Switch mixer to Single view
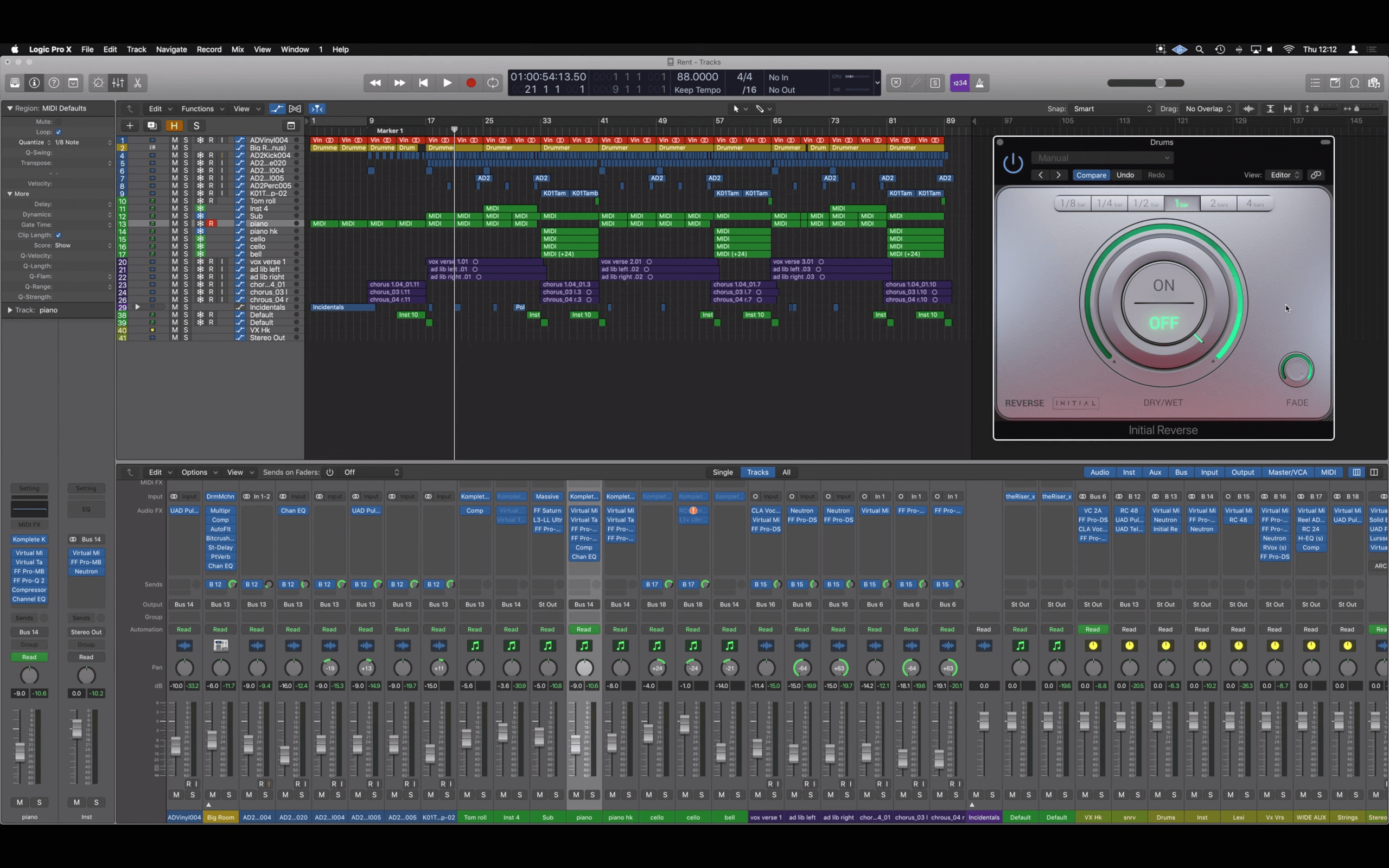This screenshot has height=868, width=1389. click(x=723, y=472)
